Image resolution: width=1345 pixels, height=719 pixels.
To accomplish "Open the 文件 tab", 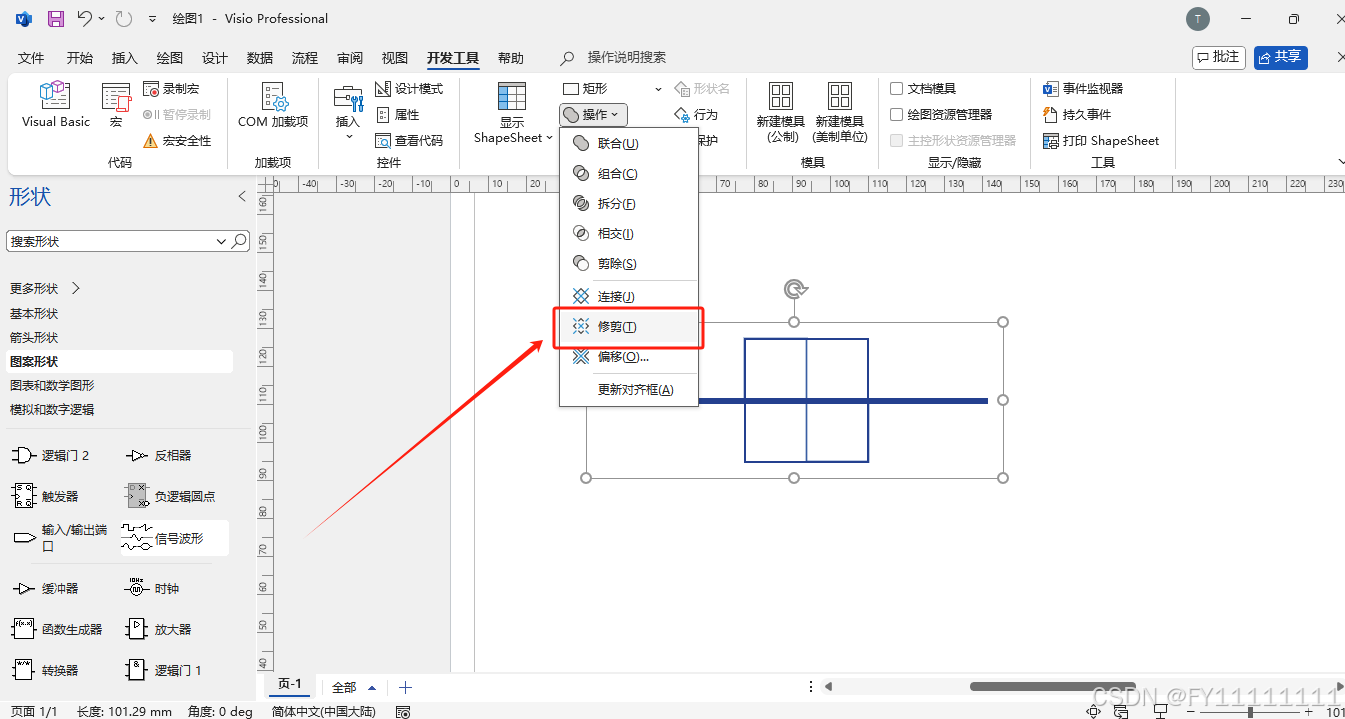I will click(x=31, y=58).
